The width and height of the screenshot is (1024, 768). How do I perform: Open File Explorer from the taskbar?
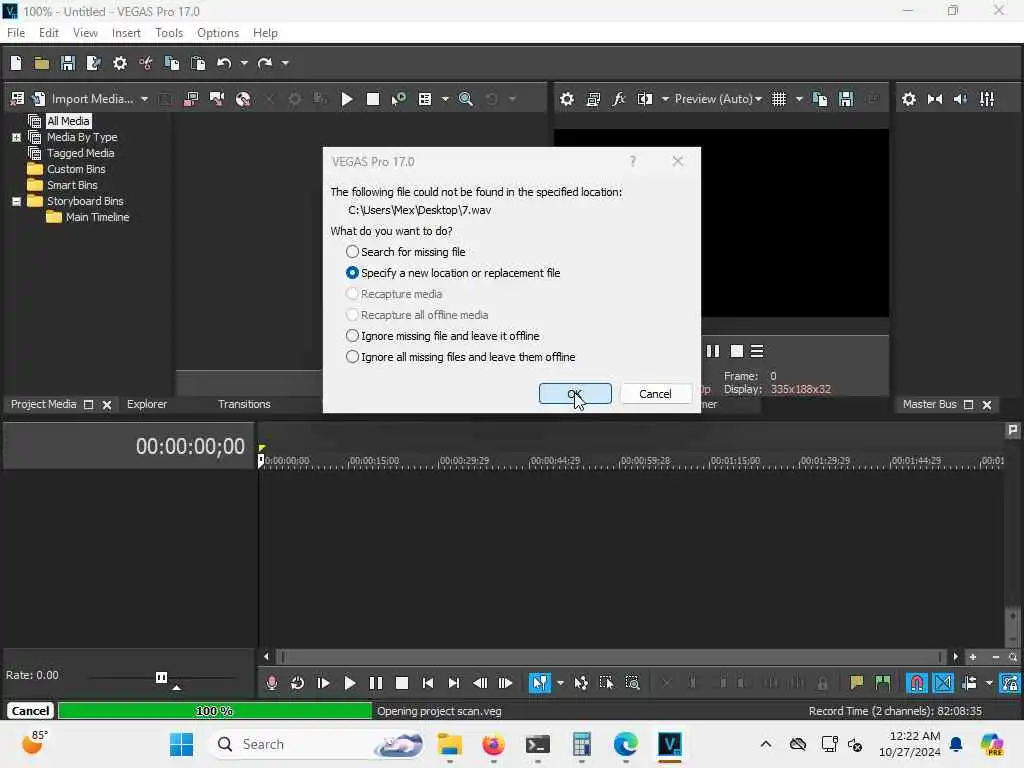[449, 744]
